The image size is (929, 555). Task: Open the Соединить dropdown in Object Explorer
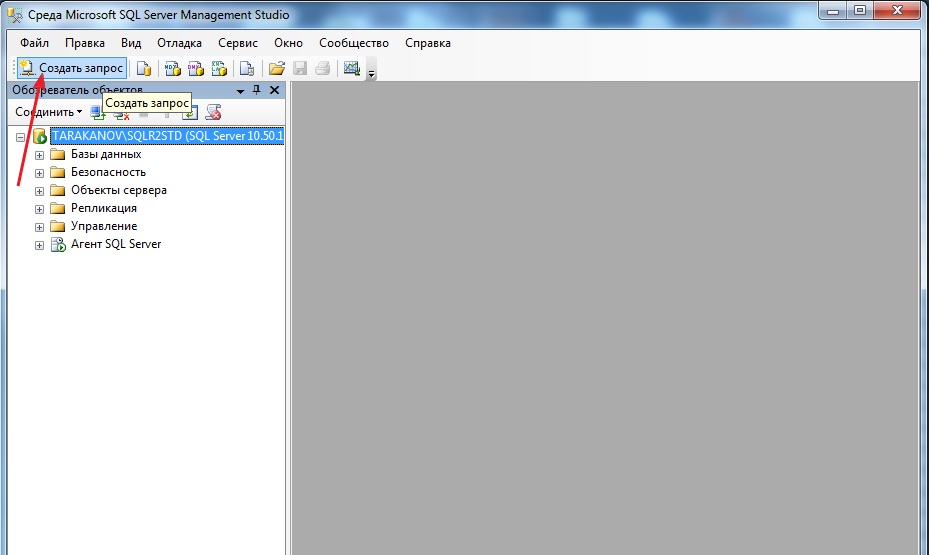click(49, 112)
